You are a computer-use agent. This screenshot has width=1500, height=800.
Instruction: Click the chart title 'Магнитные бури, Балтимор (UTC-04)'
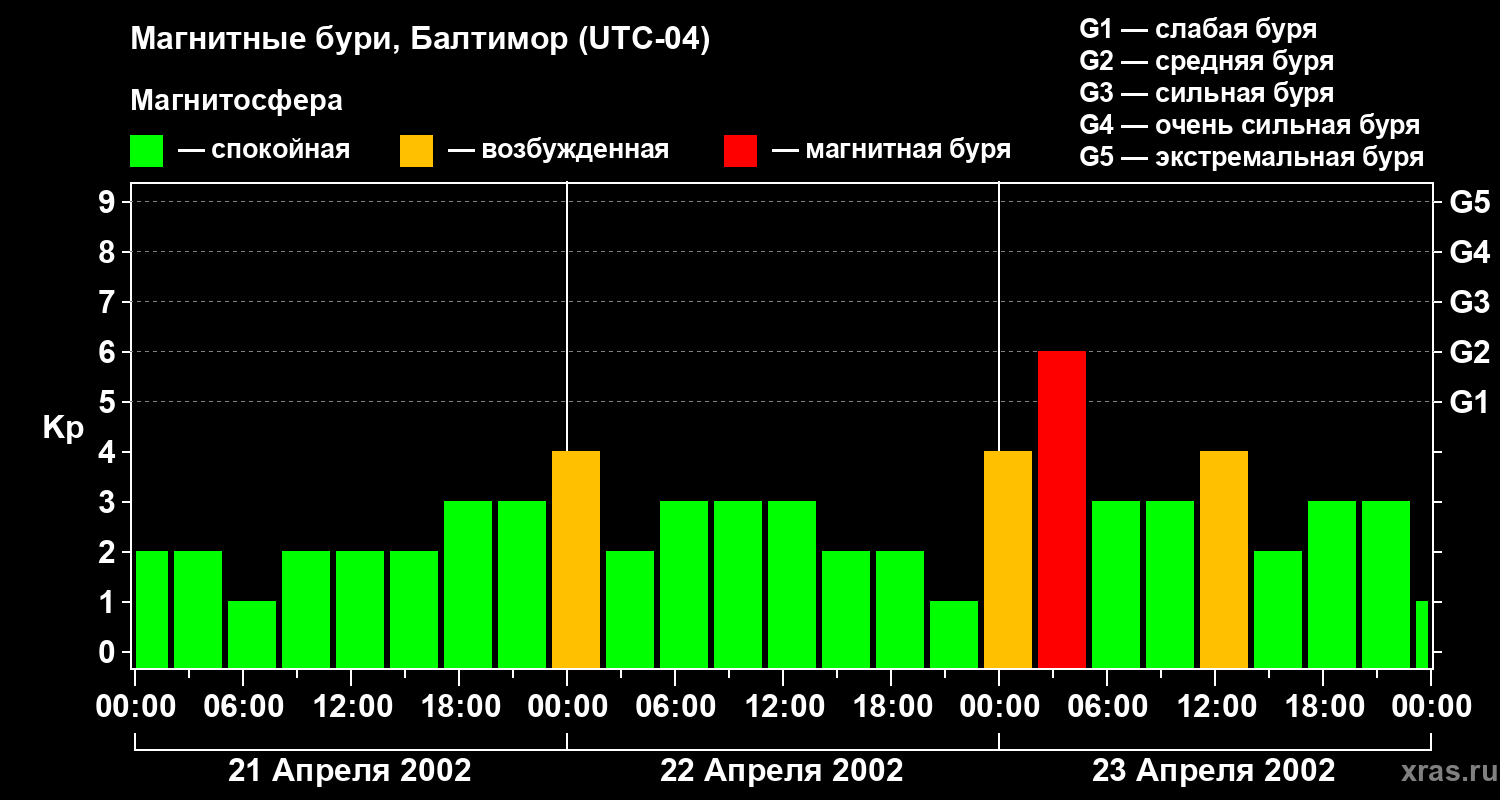pos(420,41)
